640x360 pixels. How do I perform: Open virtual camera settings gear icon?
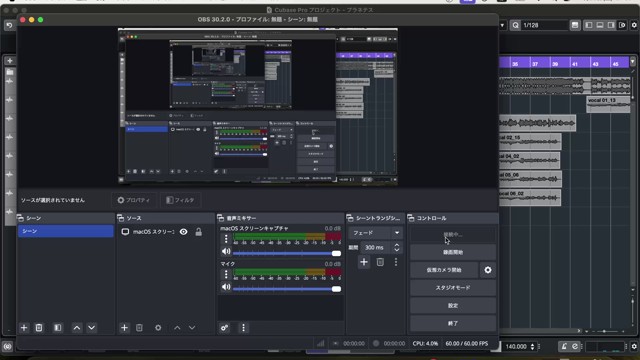click(488, 270)
